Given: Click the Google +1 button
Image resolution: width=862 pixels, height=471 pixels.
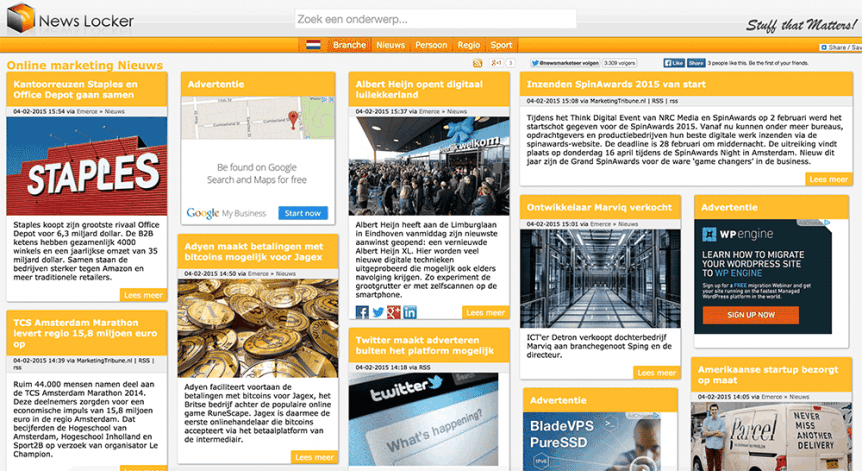Looking at the screenshot, I should (496, 63).
